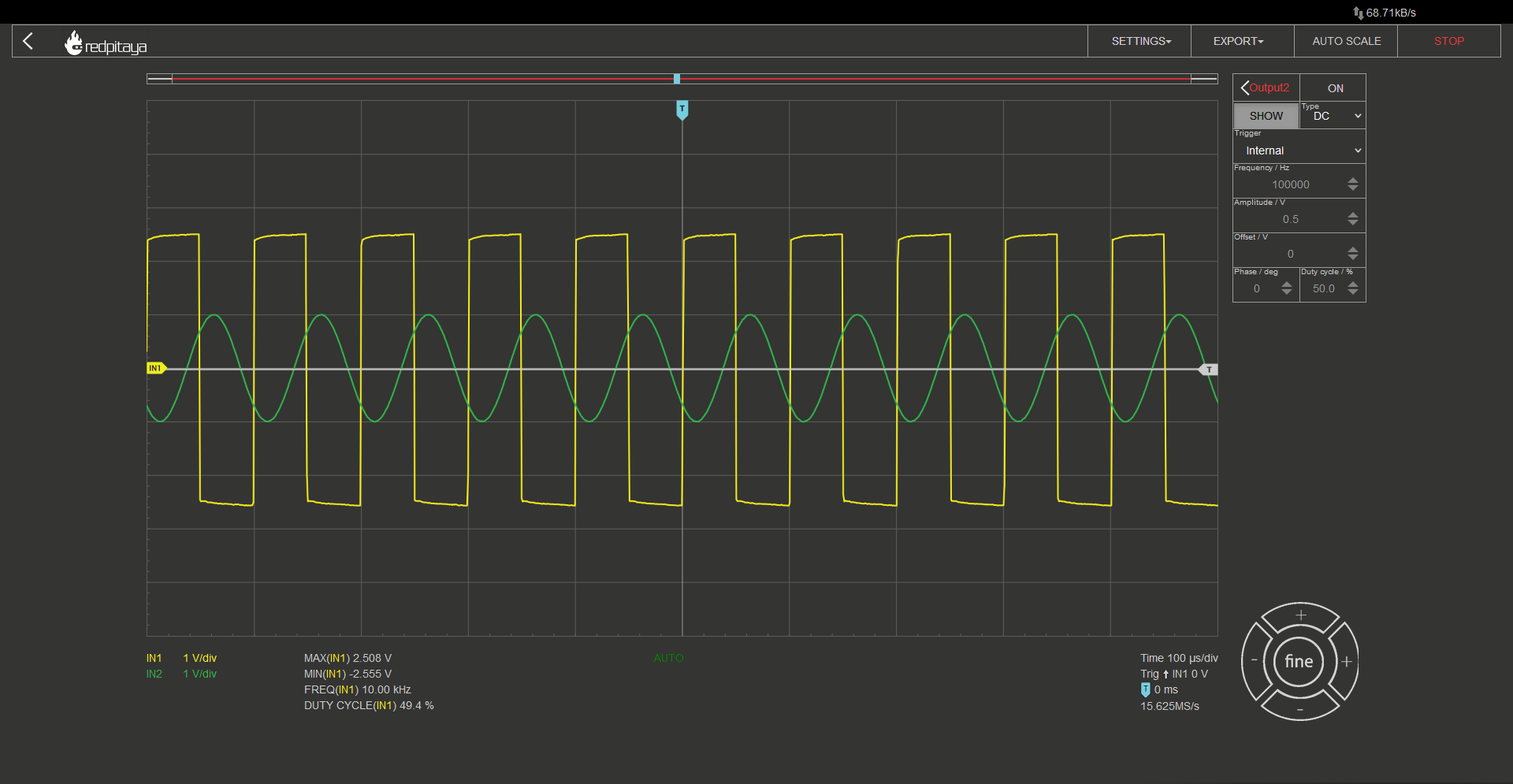This screenshot has height=784, width=1513.
Task: Click joystick bottom minus to decrease vertical scale
Action: coord(1300,708)
